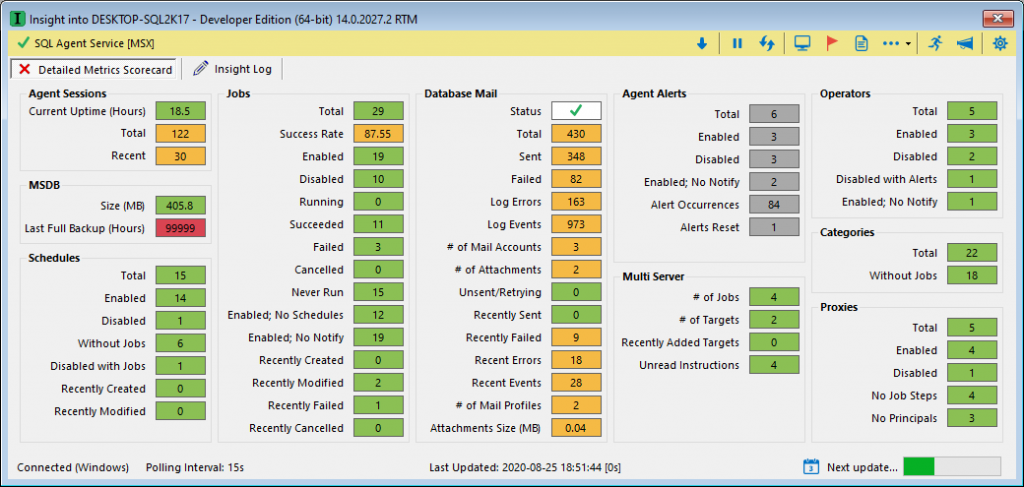The width and height of the screenshot is (1024, 487).
Task: Click Log Events value 973
Action: 576,224
